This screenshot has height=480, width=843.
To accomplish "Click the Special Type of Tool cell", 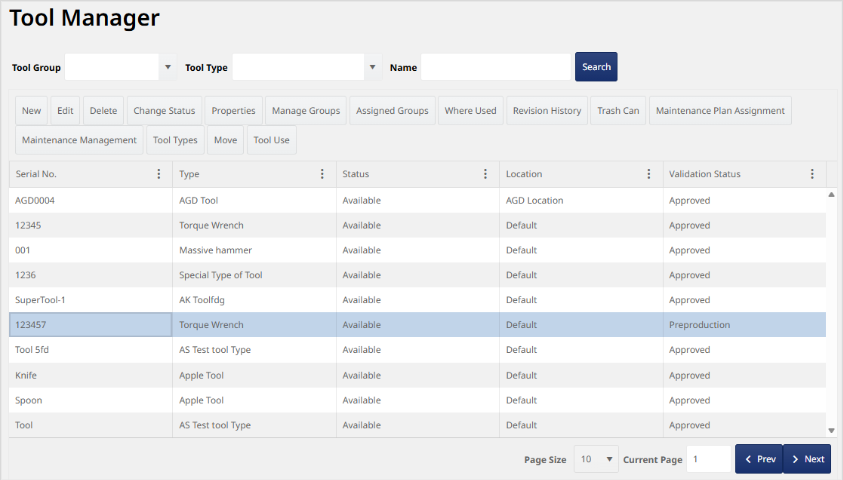I will (254, 275).
